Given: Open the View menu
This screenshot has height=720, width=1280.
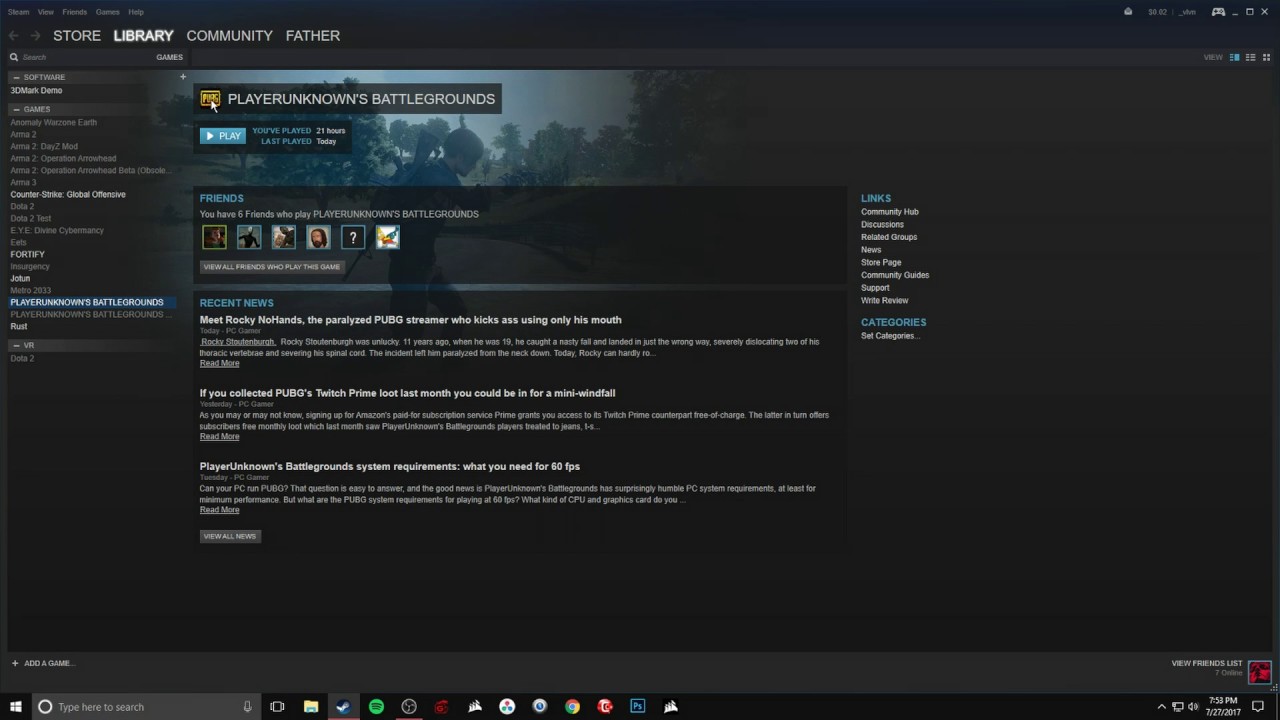Looking at the screenshot, I should click(46, 12).
